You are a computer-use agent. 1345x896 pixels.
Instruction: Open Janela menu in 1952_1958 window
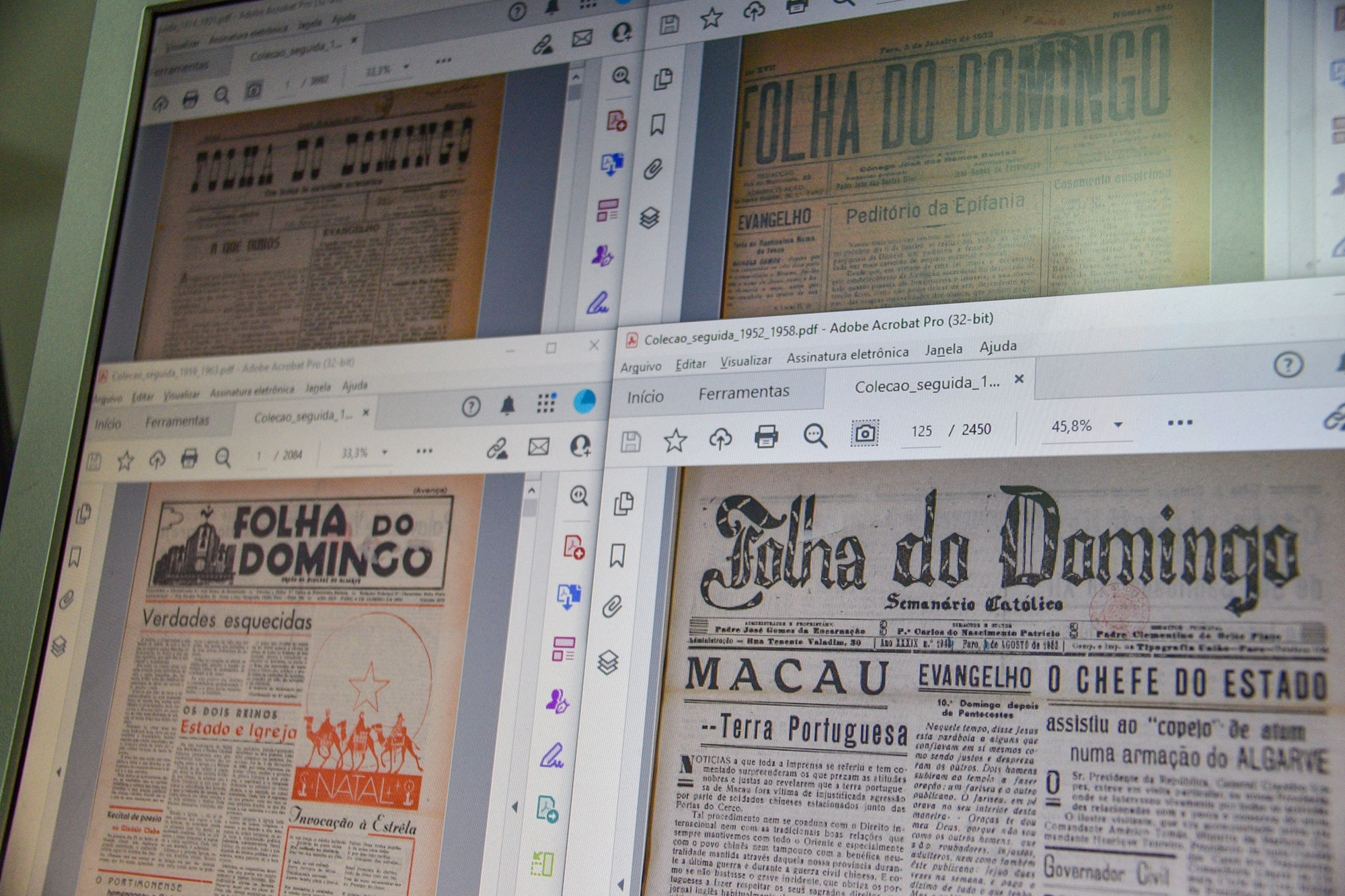coord(943,350)
